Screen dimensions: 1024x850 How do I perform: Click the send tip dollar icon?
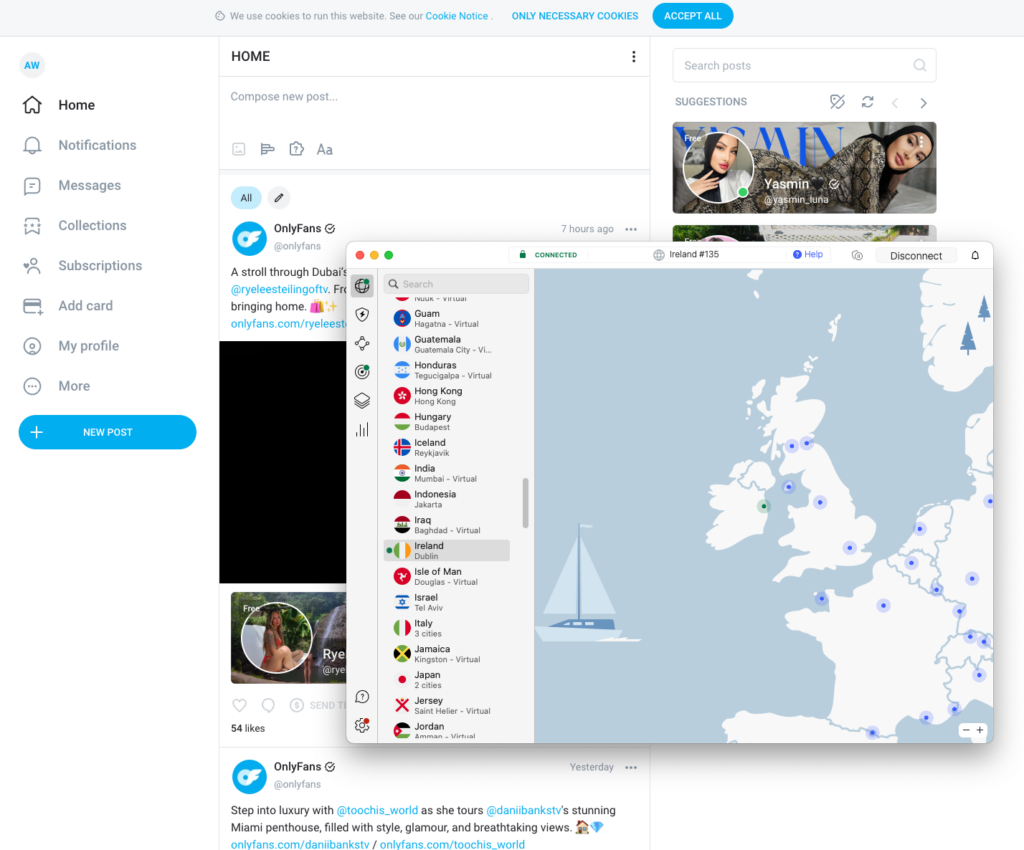296,705
